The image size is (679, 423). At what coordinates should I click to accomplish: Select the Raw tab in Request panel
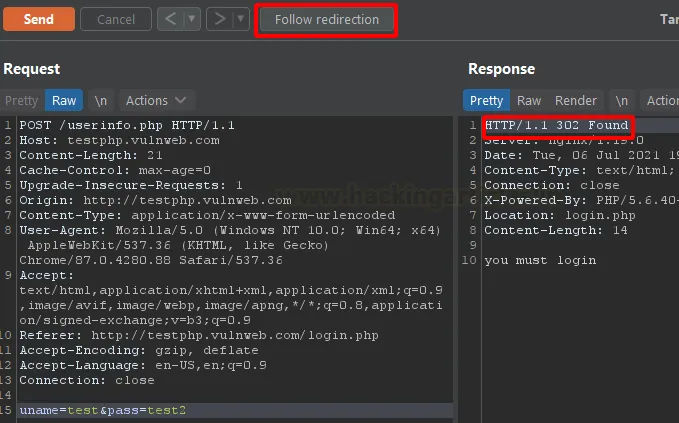[x=64, y=100]
